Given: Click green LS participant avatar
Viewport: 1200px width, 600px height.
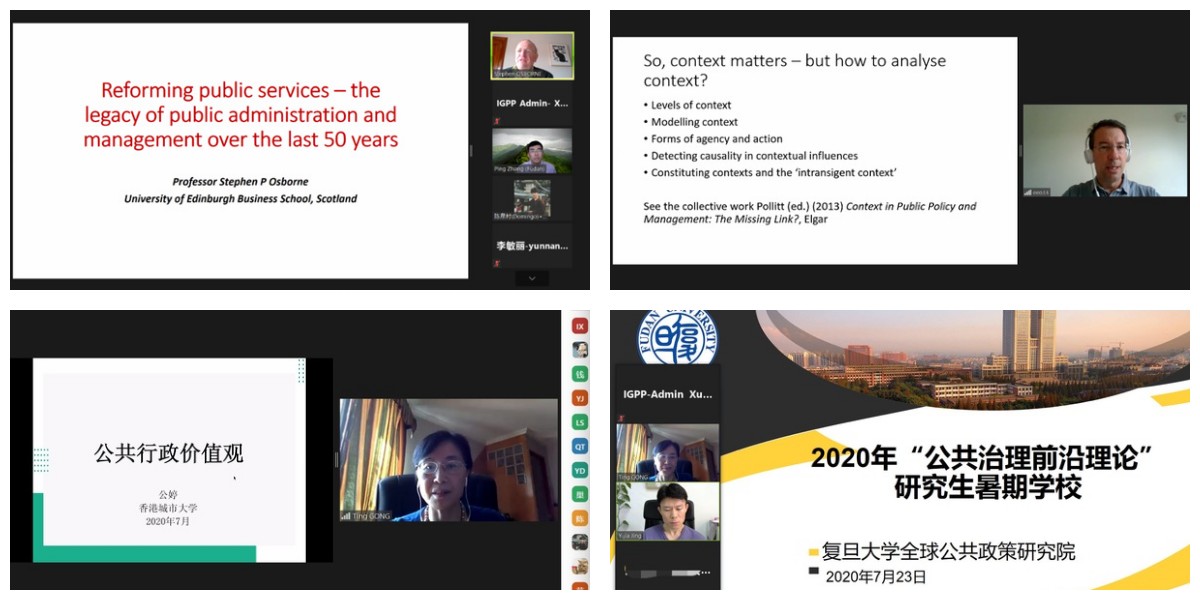Looking at the screenshot, I should pos(579,422).
